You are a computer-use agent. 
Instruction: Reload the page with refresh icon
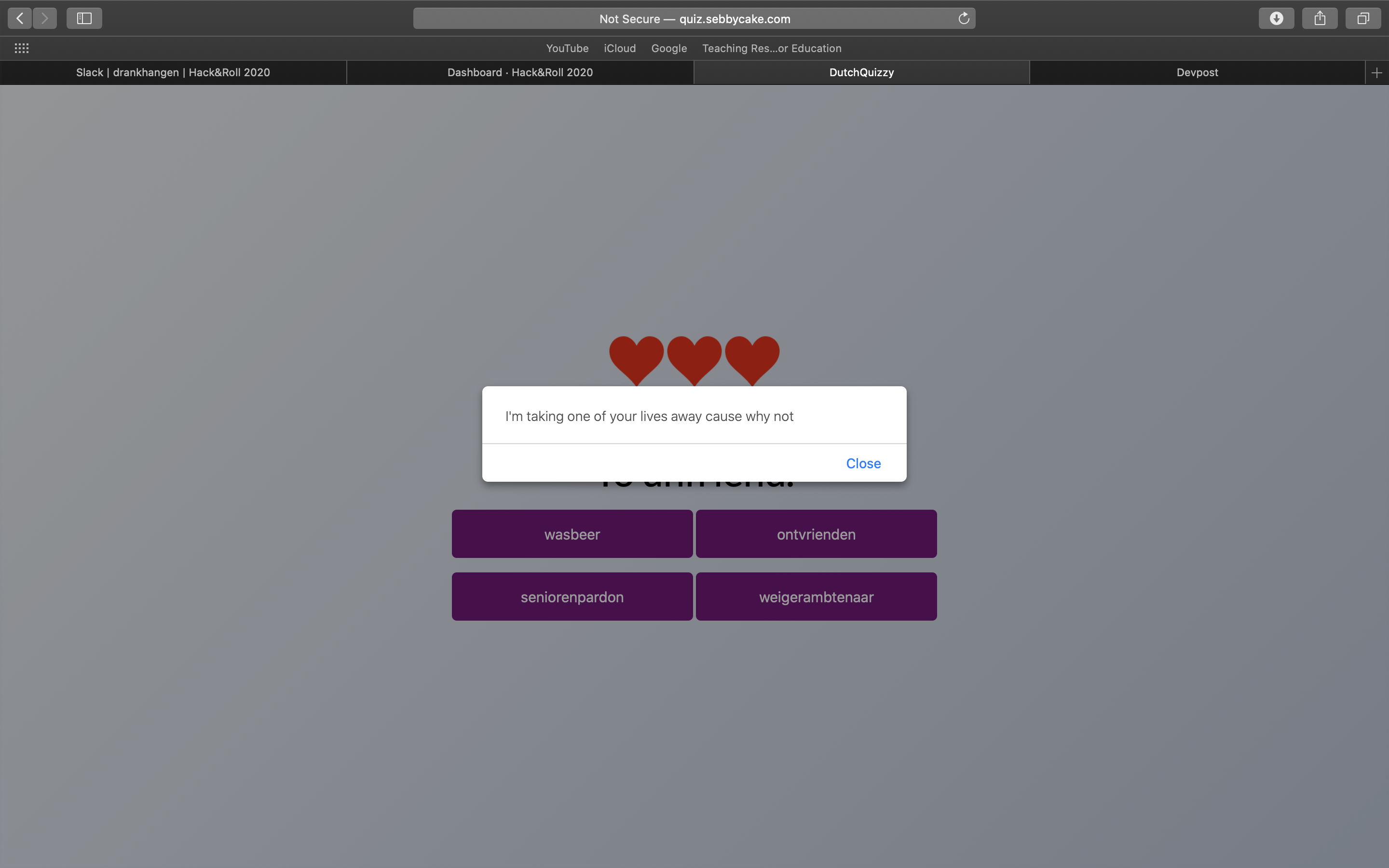tap(964, 18)
